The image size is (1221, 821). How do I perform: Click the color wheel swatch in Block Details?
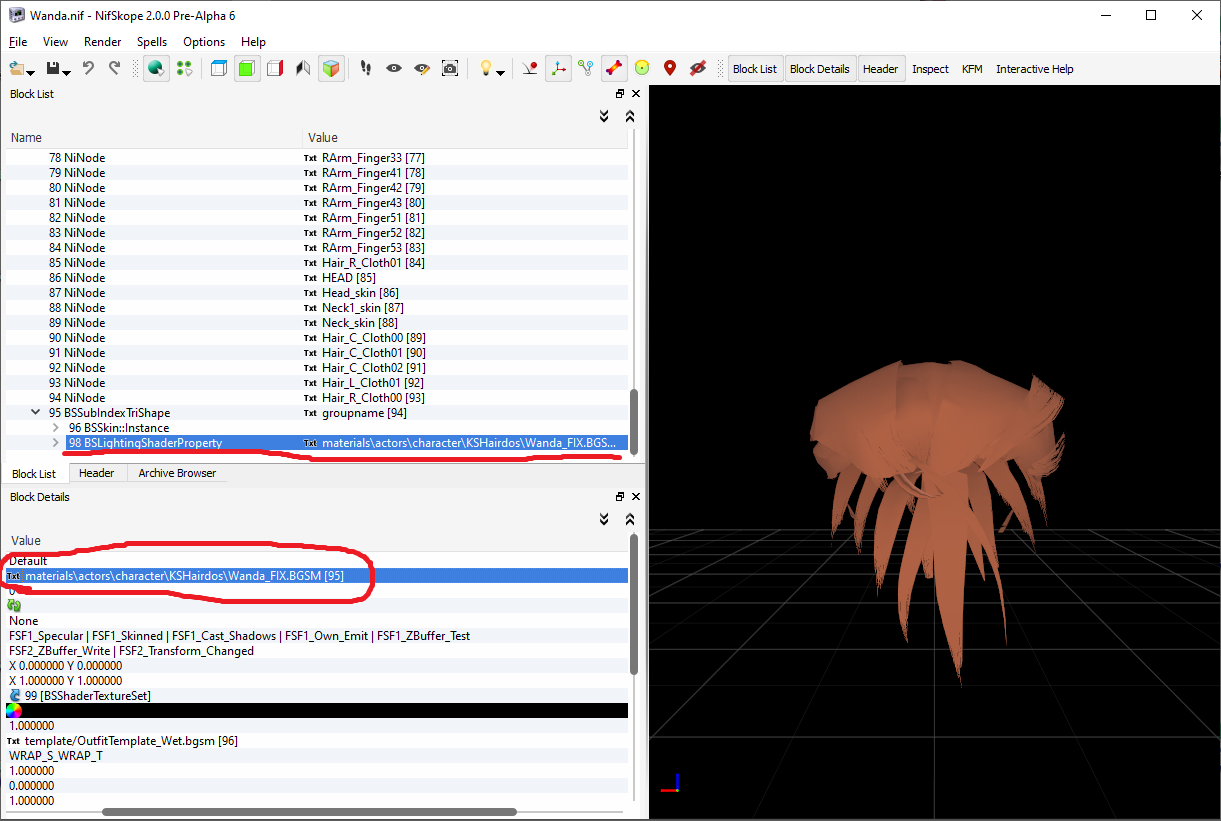[14, 711]
